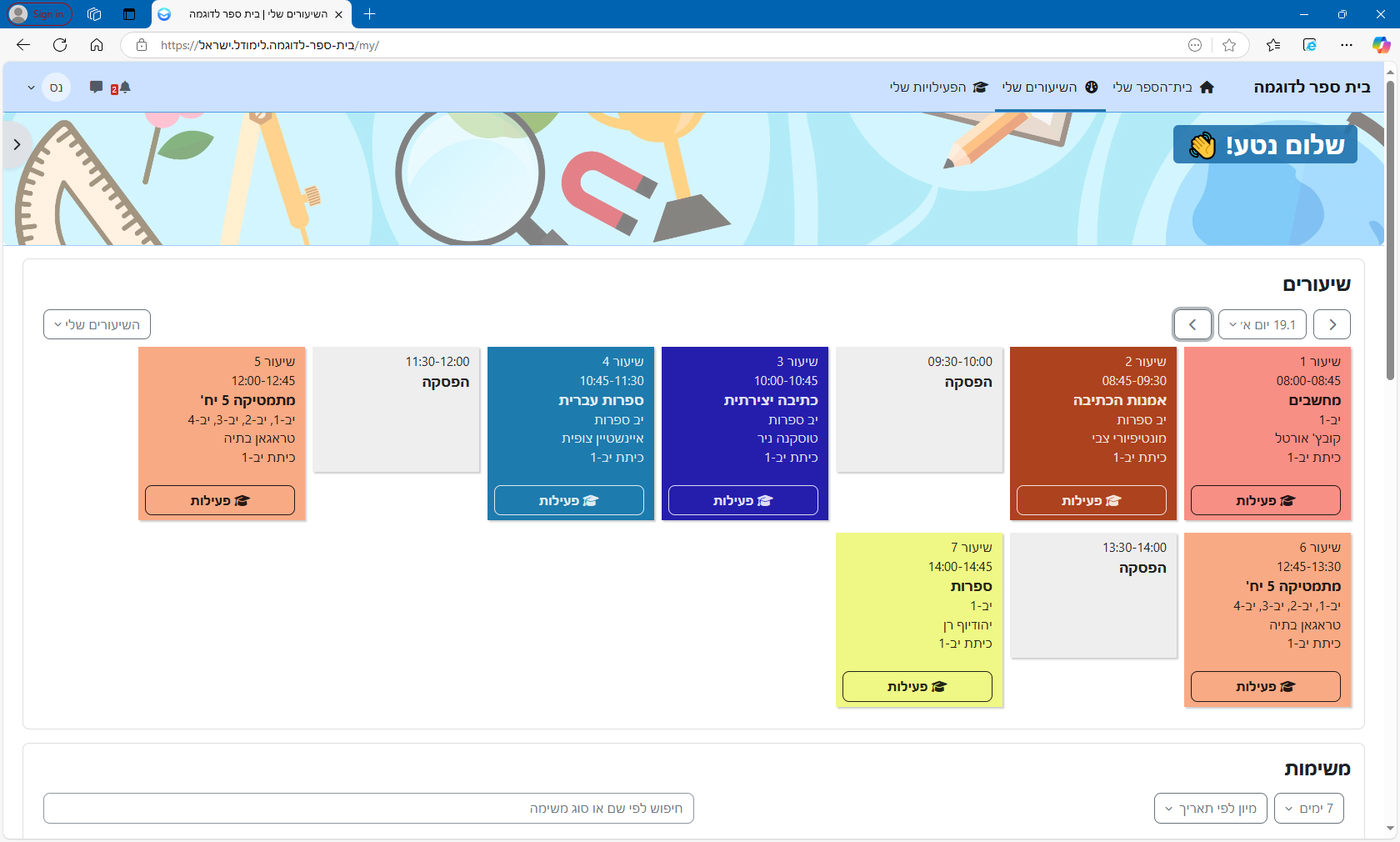Open Copilot in the browser toolbar
The height and width of the screenshot is (842, 1400).
pos(1381,45)
